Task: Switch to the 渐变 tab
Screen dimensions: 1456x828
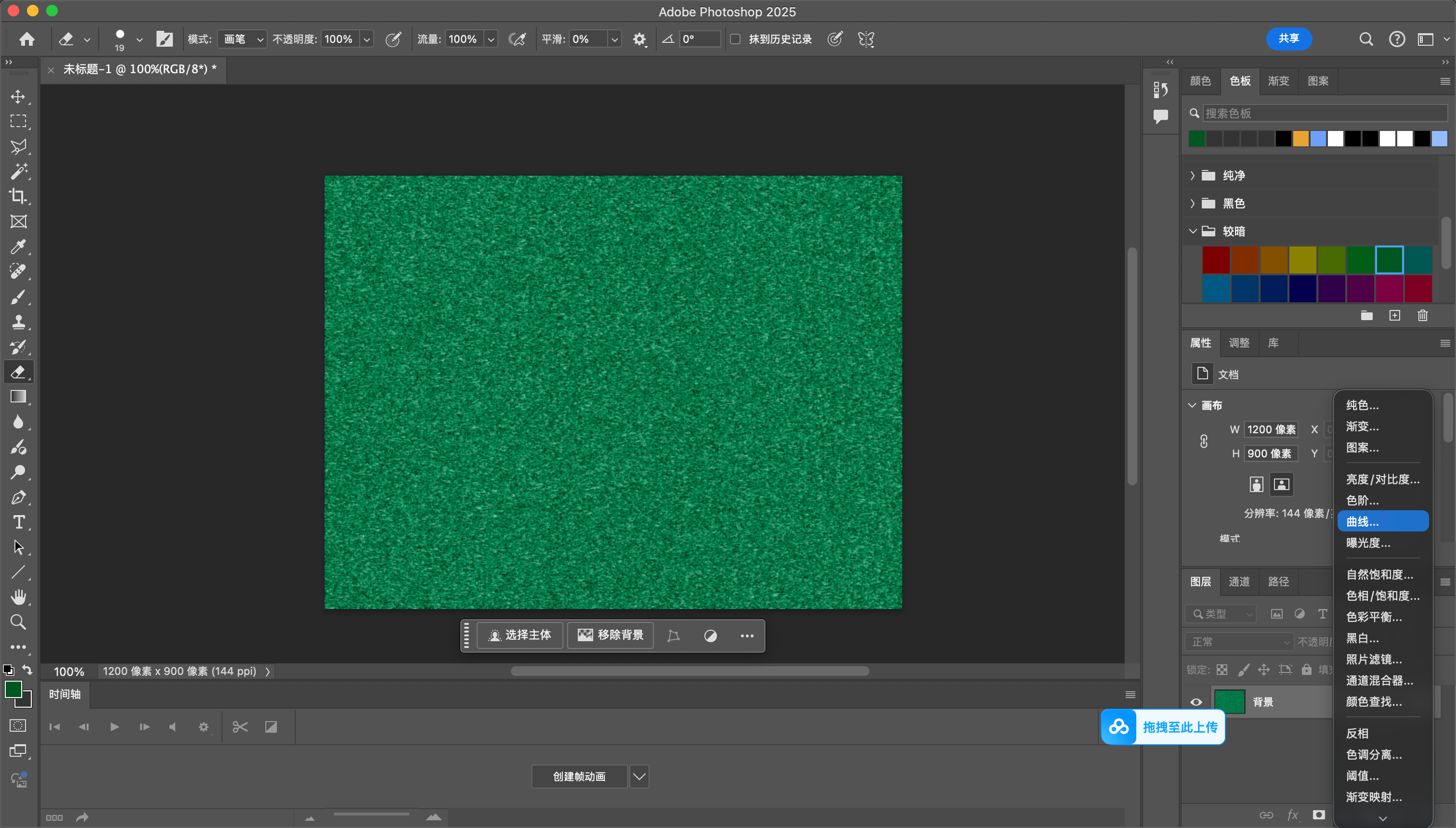Action: (x=1278, y=81)
